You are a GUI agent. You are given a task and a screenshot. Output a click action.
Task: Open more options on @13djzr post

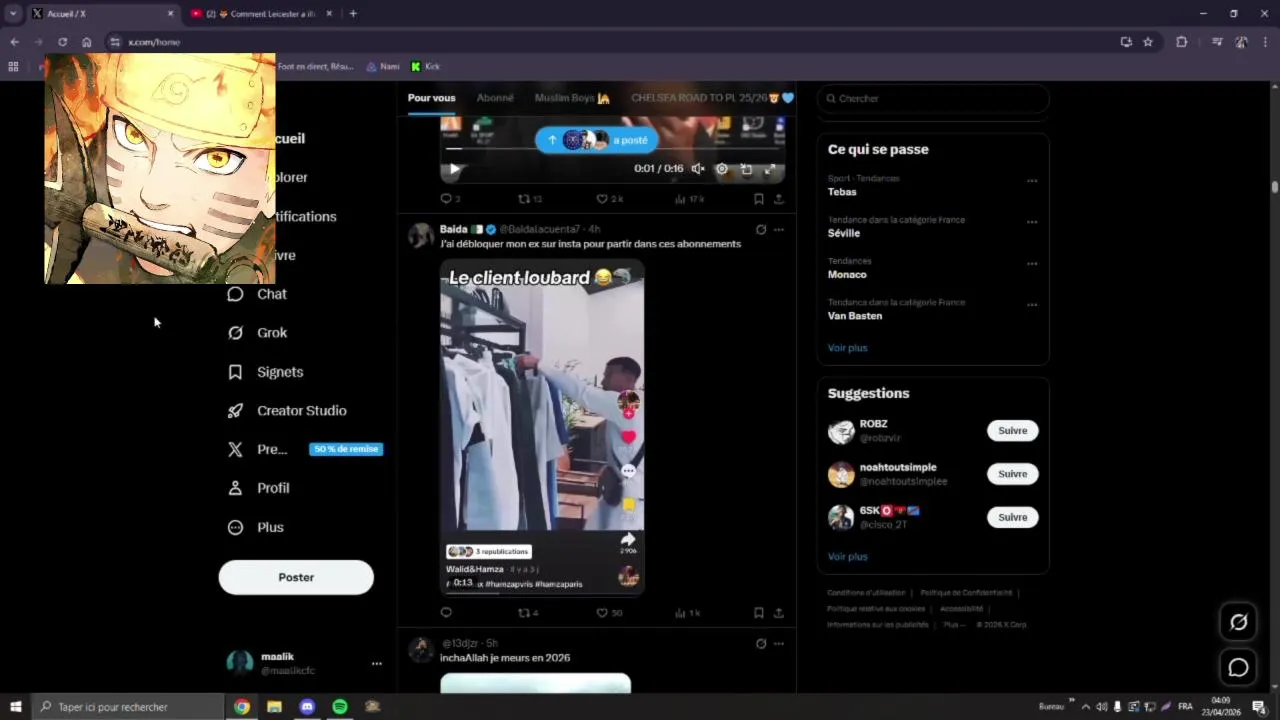coord(779,643)
